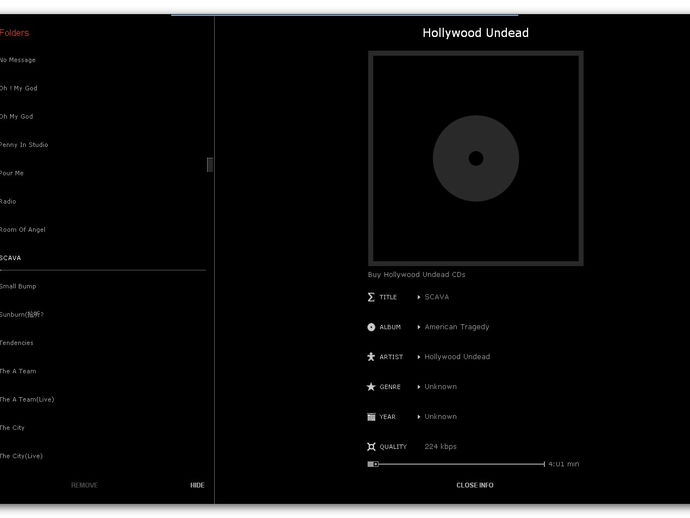Select The City track
Image resolution: width=690 pixels, height=518 pixels.
tap(12, 427)
